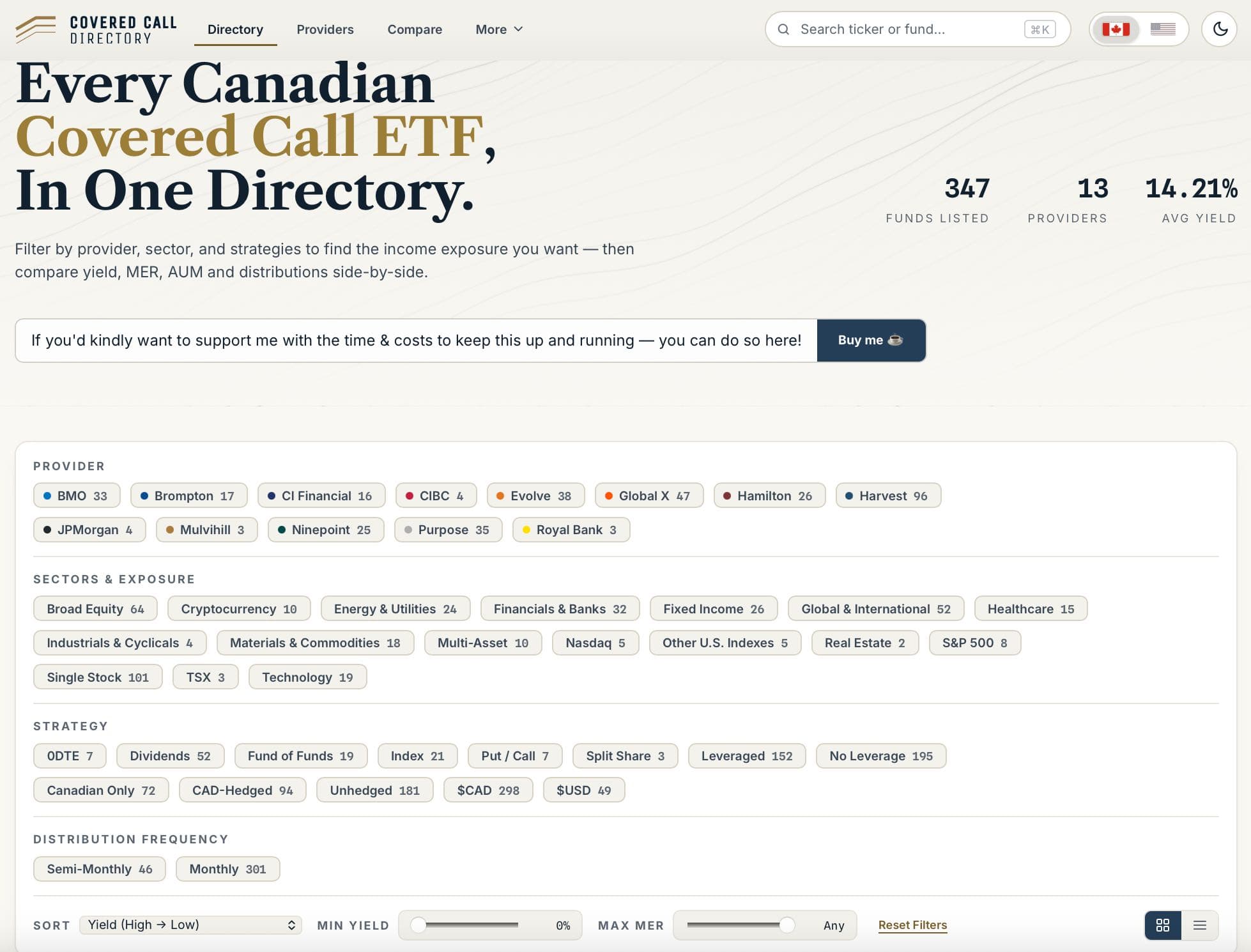Select the 0DTE strategy chip
The image size is (1251, 952).
tap(70, 756)
